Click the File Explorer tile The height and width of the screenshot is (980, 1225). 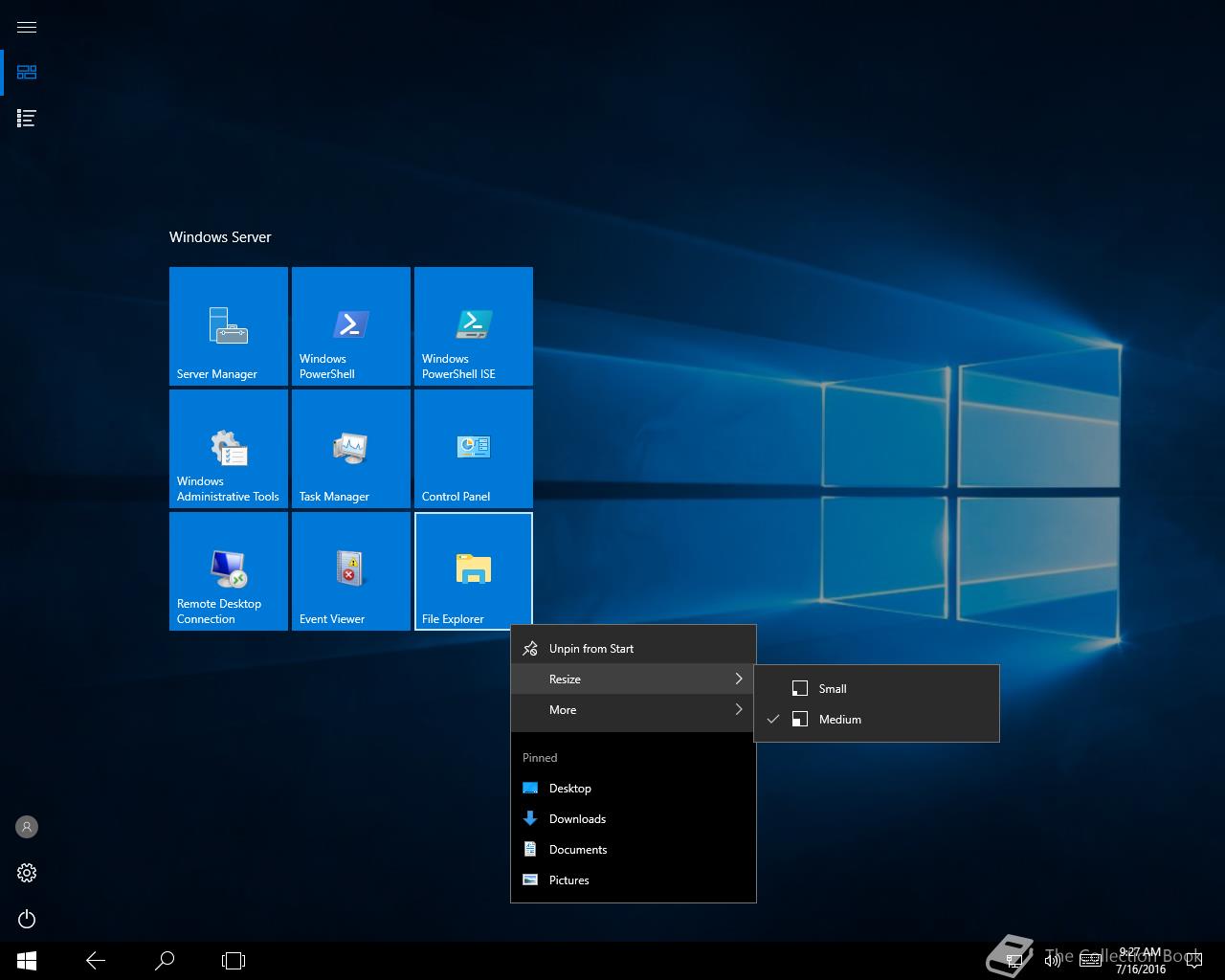click(474, 571)
